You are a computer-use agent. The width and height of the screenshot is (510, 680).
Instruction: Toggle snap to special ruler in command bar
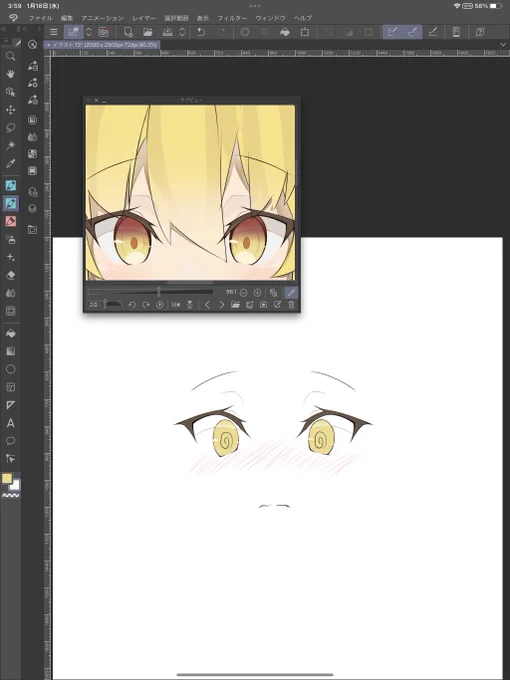(412, 32)
